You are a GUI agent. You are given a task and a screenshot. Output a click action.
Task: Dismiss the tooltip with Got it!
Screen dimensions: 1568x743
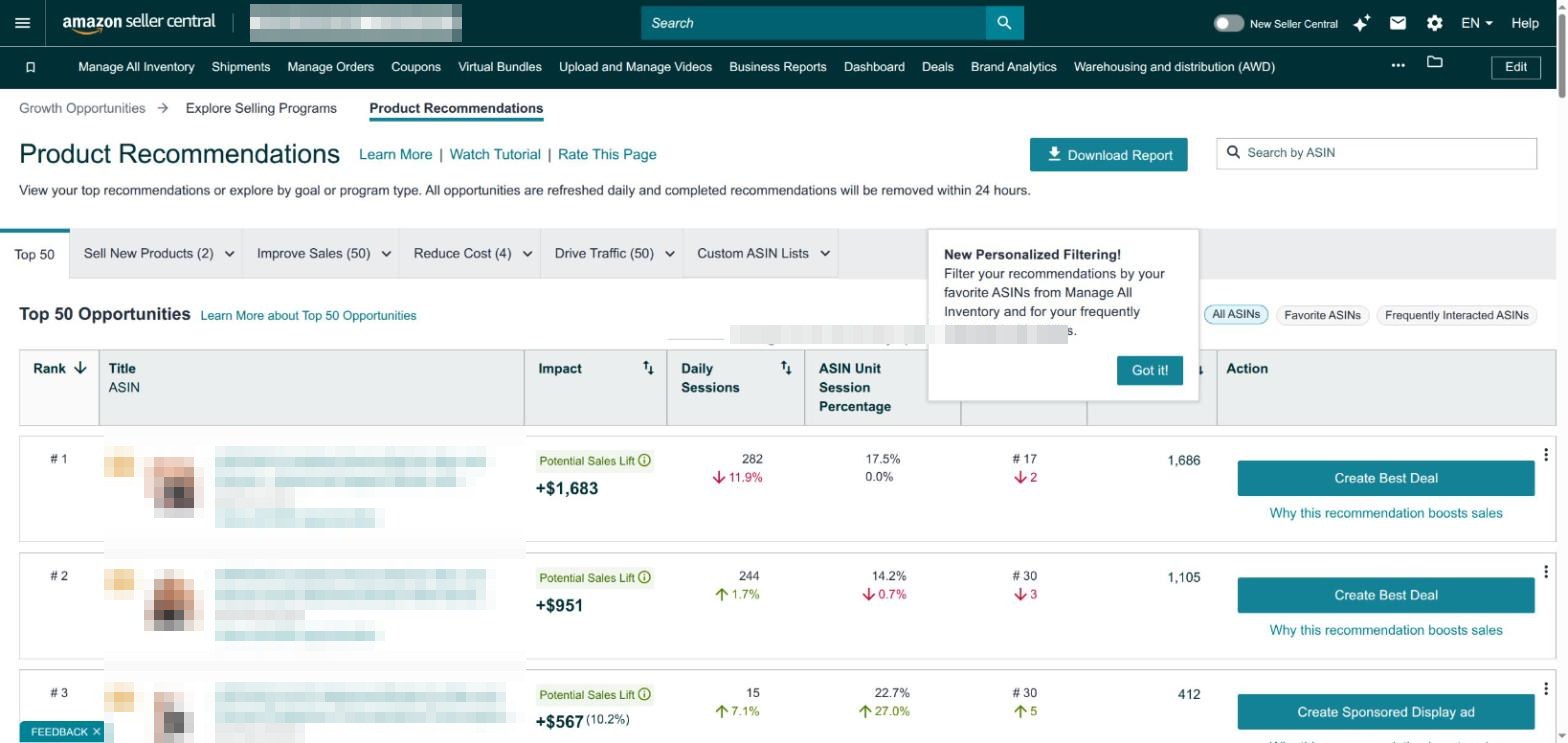1150,370
